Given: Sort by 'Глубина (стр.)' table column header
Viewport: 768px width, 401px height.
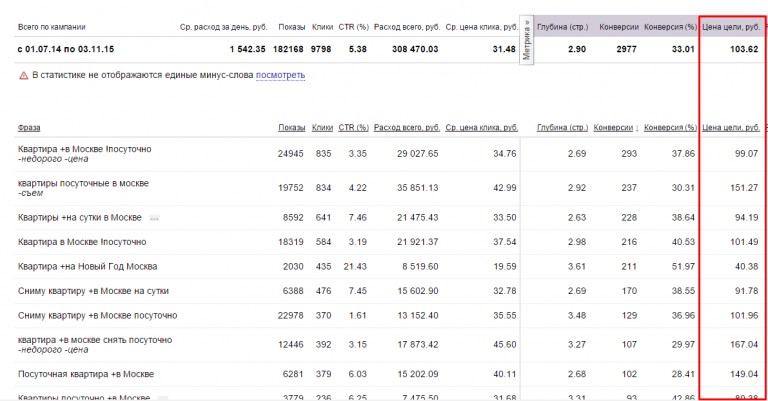Looking at the screenshot, I should [562, 128].
